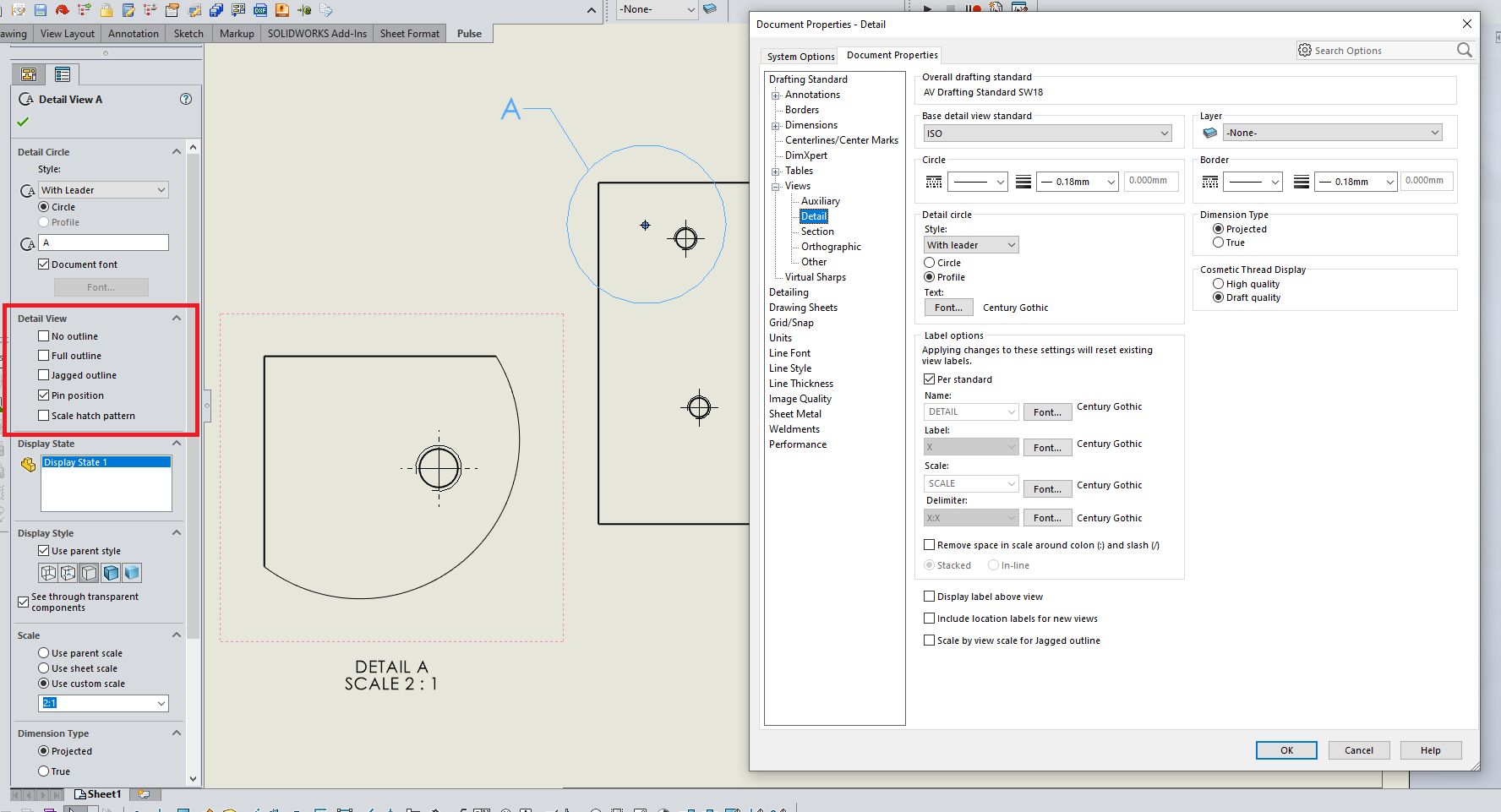The width and height of the screenshot is (1501, 812).
Task: Switch to the System Options tab
Action: click(800, 57)
